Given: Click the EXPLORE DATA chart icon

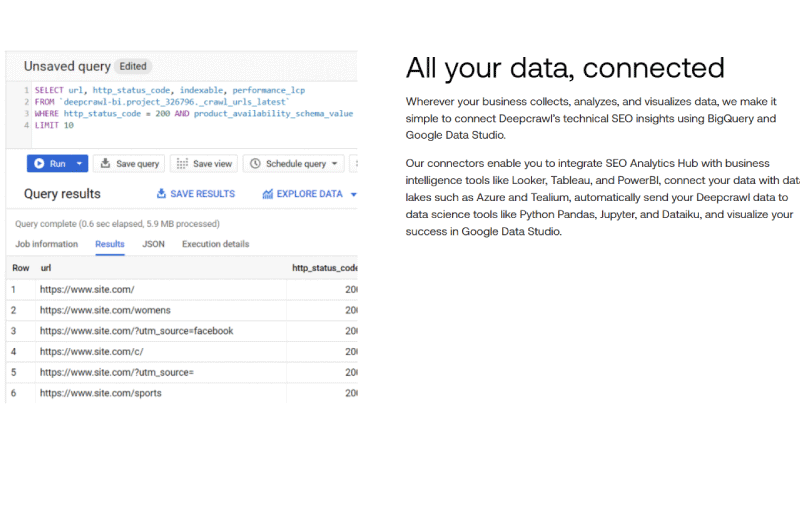Looking at the screenshot, I should pyautogui.click(x=268, y=194).
